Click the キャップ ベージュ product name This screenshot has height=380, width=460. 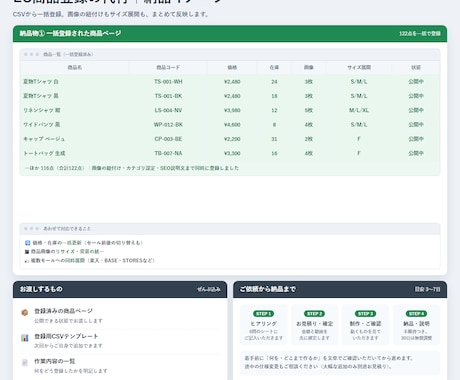point(44,139)
